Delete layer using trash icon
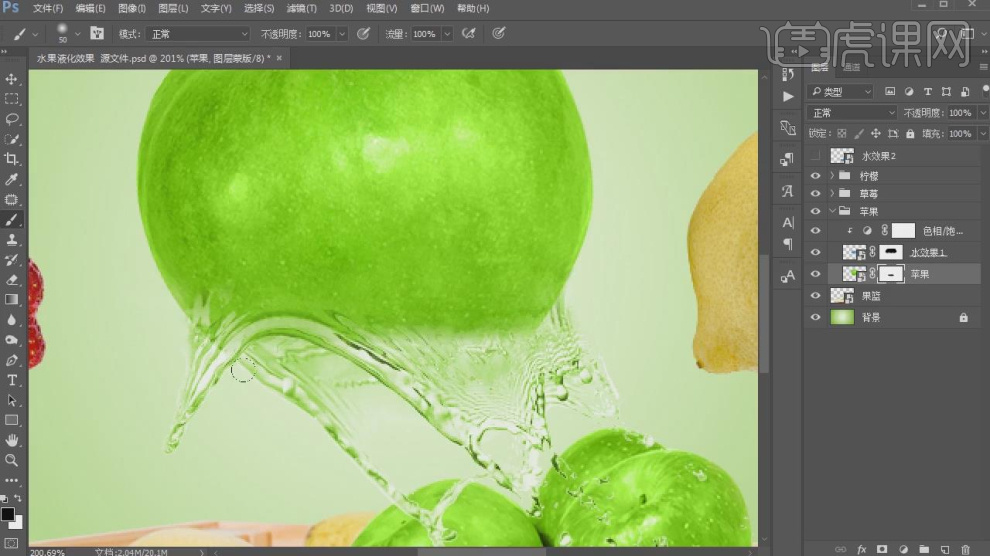990x556 pixels. pos(965,549)
